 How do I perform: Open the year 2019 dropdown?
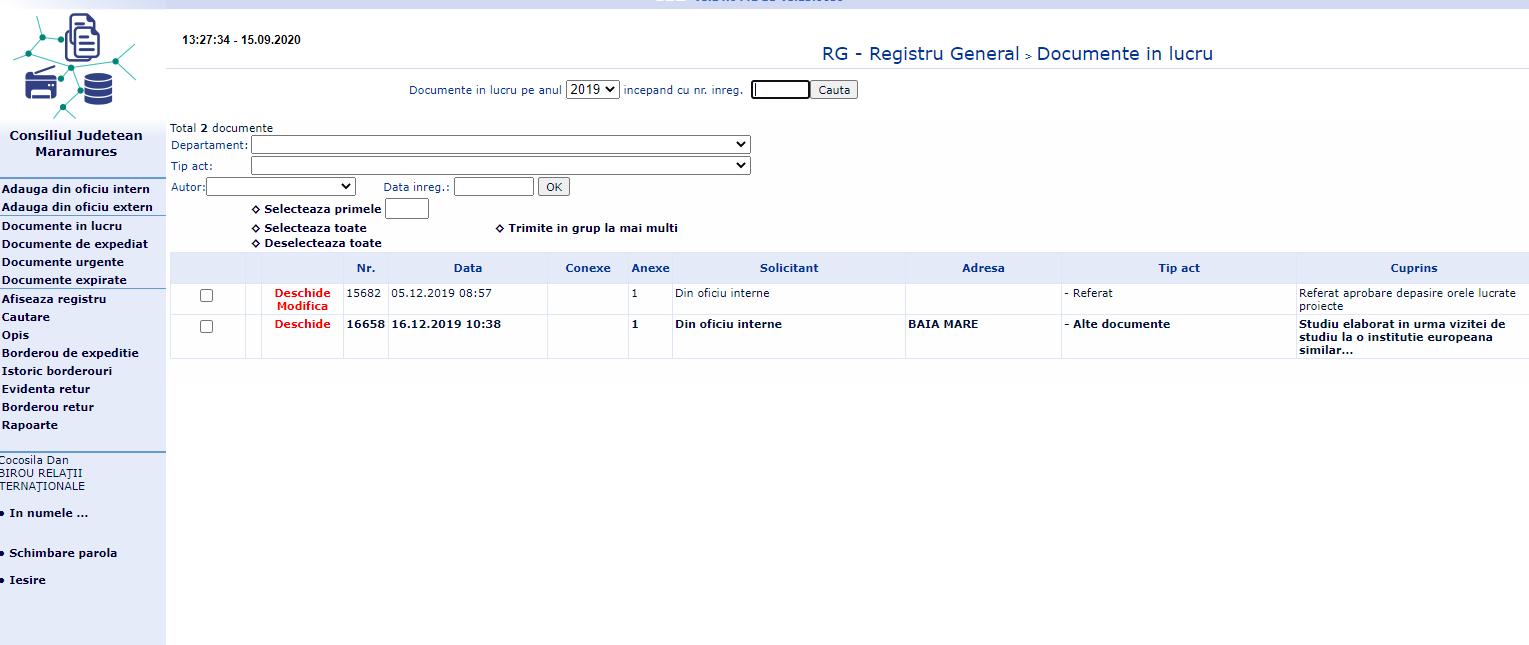pyautogui.click(x=593, y=90)
